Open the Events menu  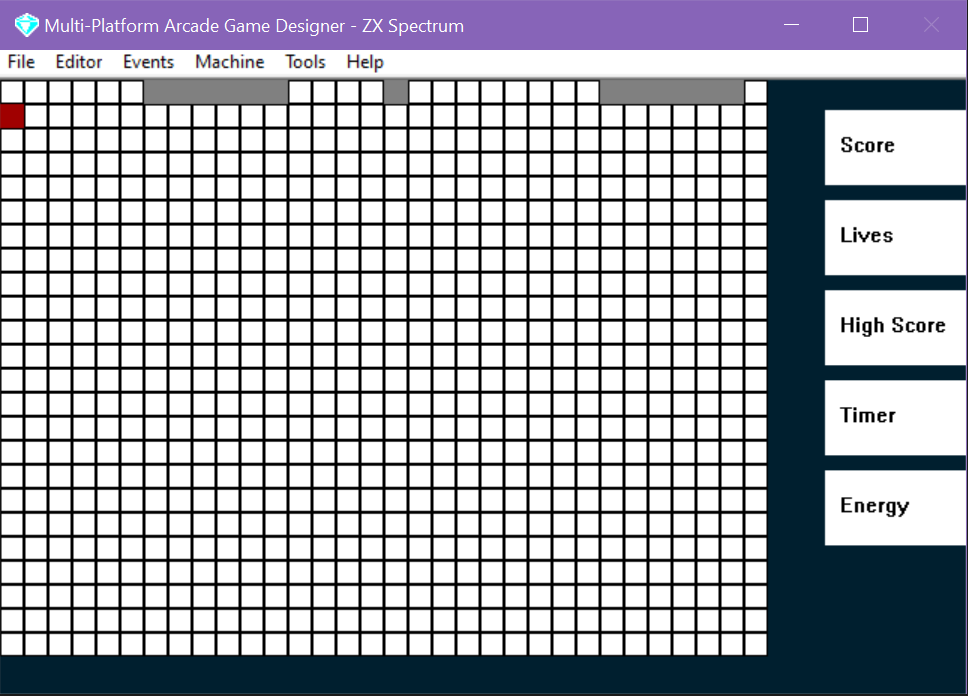click(x=148, y=62)
